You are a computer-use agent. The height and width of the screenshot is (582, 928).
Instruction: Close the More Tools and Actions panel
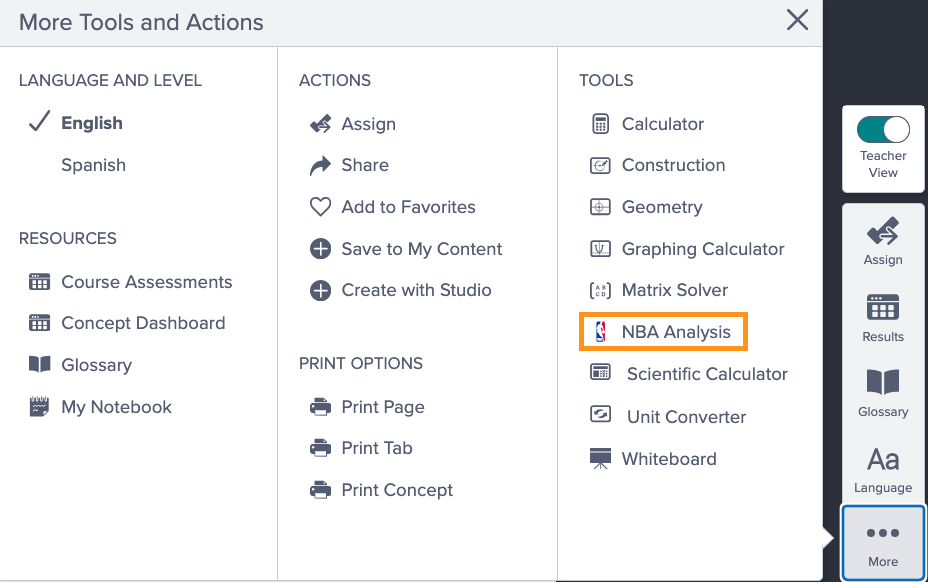pyautogui.click(x=797, y=20)
